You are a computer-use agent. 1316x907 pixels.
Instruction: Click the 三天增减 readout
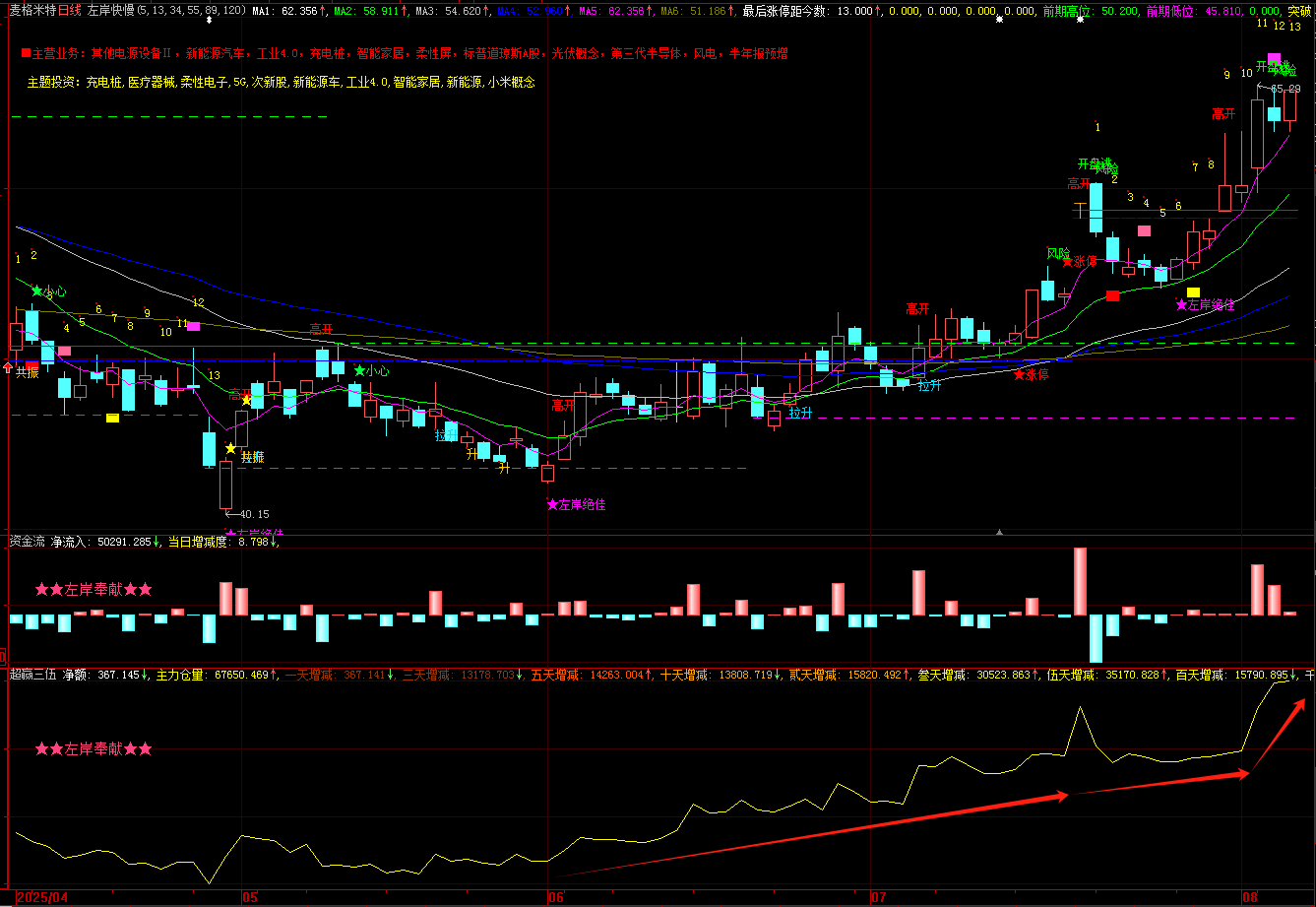463,676
